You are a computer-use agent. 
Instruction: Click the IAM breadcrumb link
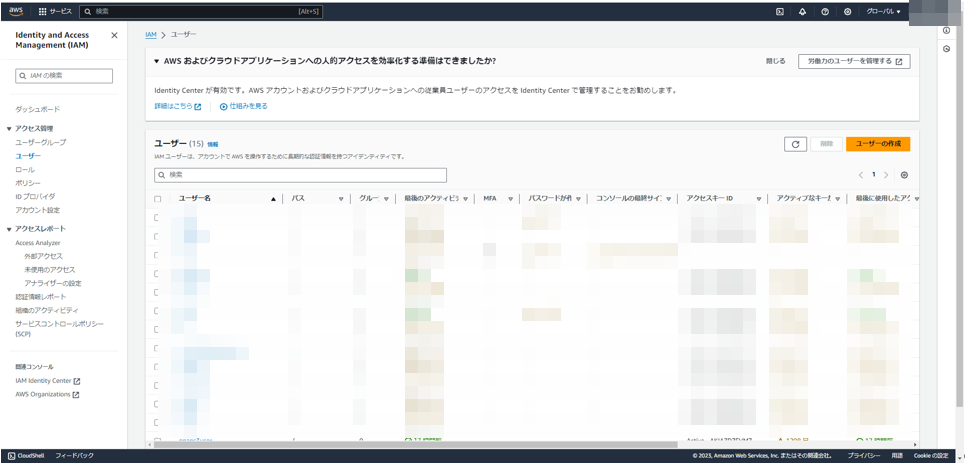151,35
